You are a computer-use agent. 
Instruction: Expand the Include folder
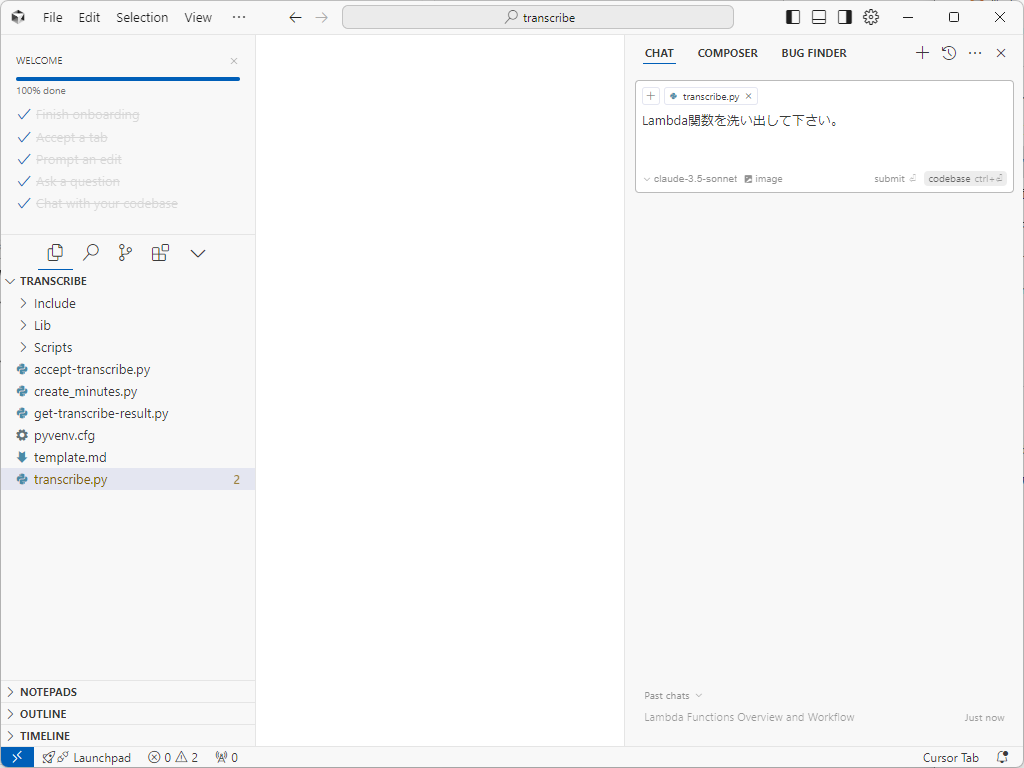click(x=54, y=303)
